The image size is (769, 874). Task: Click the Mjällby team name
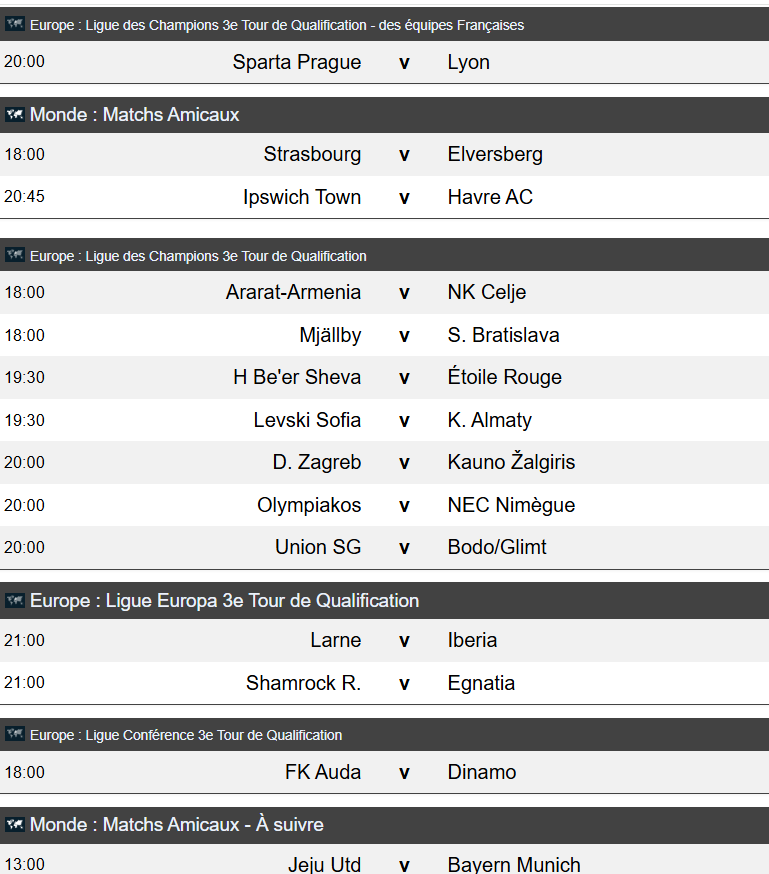coord(330,335)
